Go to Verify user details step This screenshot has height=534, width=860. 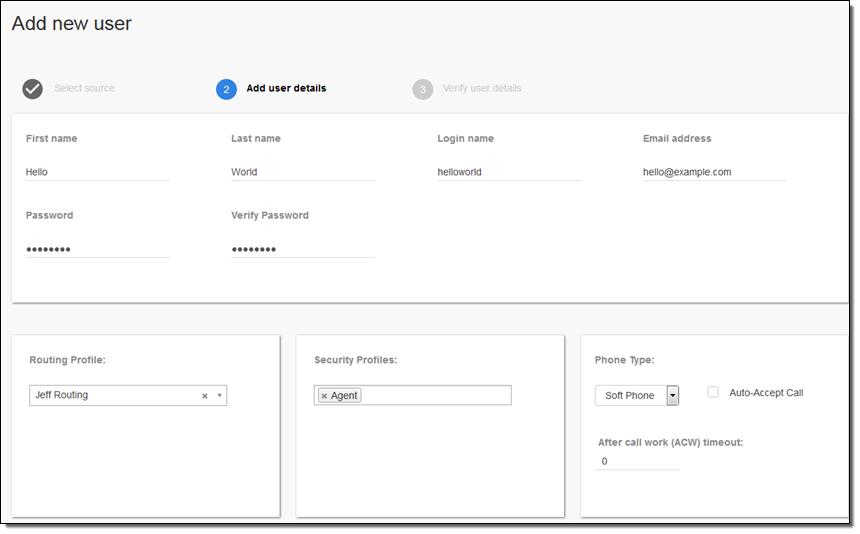click(481, 89)
